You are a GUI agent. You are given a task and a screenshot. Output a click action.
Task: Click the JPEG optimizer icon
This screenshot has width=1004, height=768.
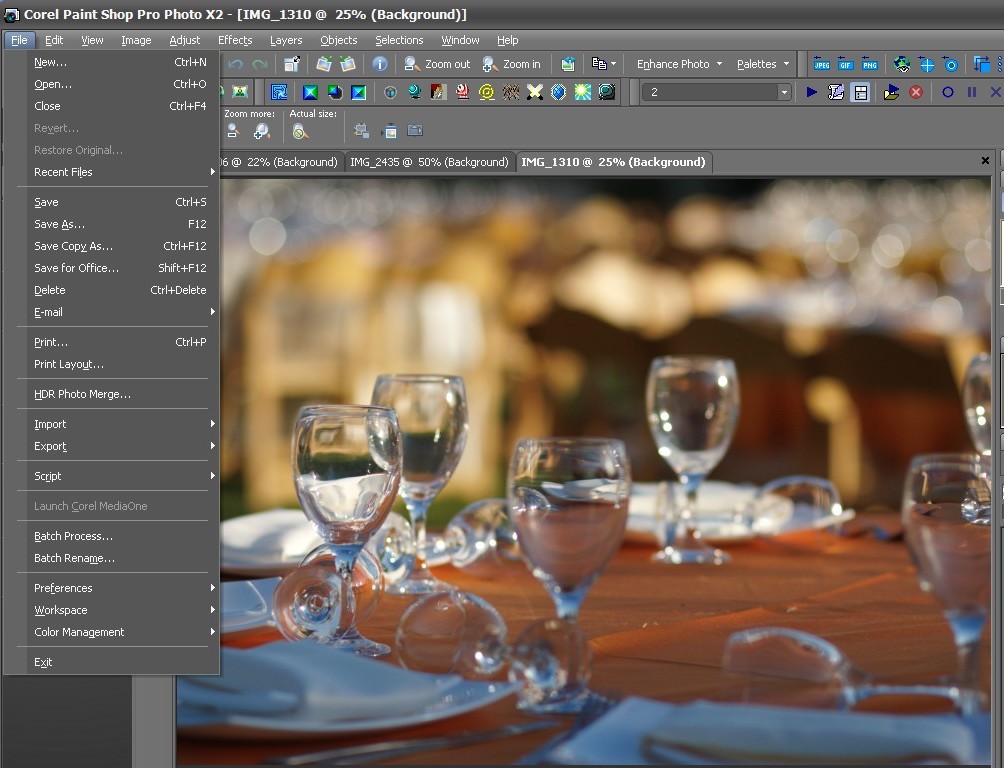tap(822, 64)
